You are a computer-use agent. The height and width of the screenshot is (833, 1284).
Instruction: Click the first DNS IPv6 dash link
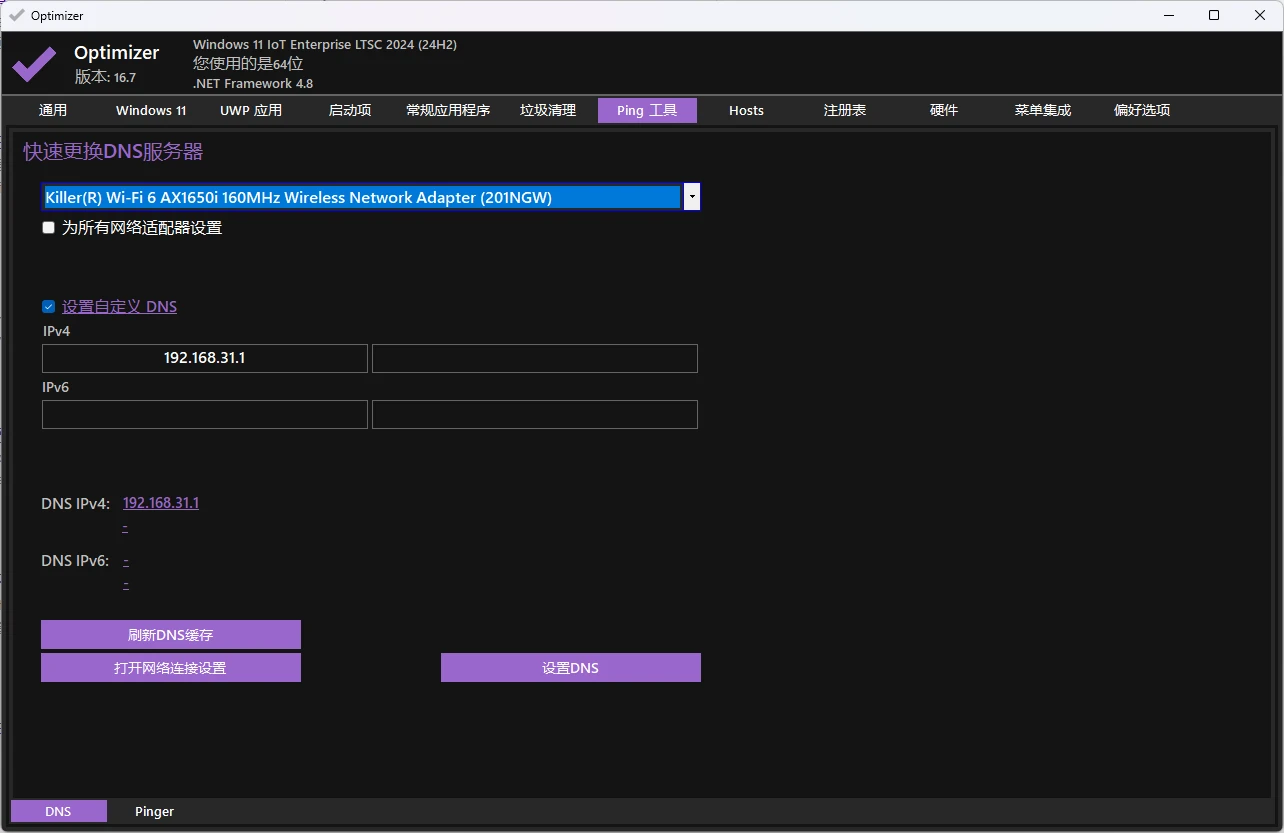tap(126, 561)
